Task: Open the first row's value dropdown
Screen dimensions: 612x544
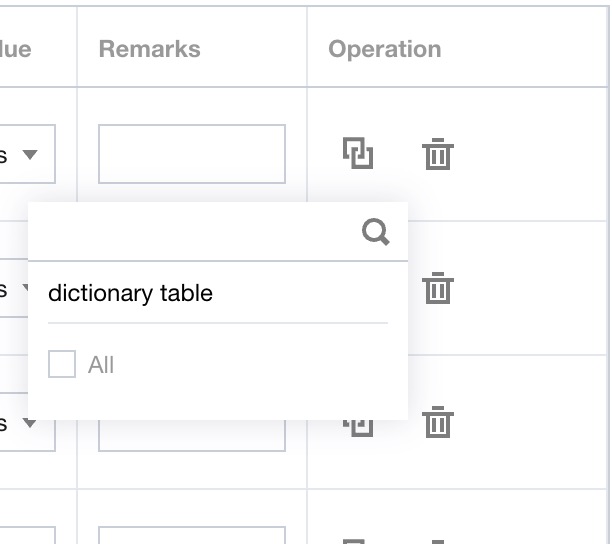Action: (26, 154)
